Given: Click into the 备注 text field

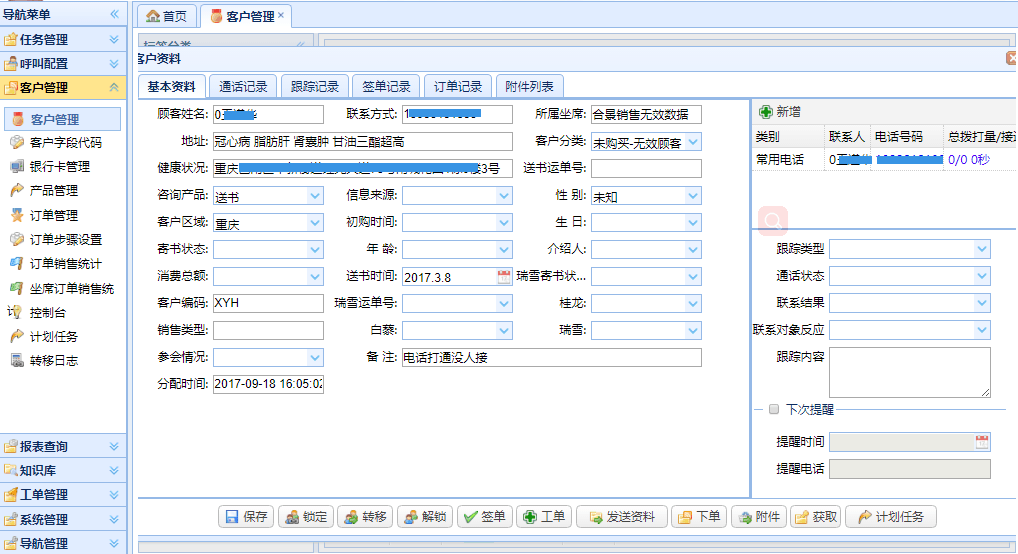Looking at the screenshot, I should pyautogui.click(x=551, y=358).
